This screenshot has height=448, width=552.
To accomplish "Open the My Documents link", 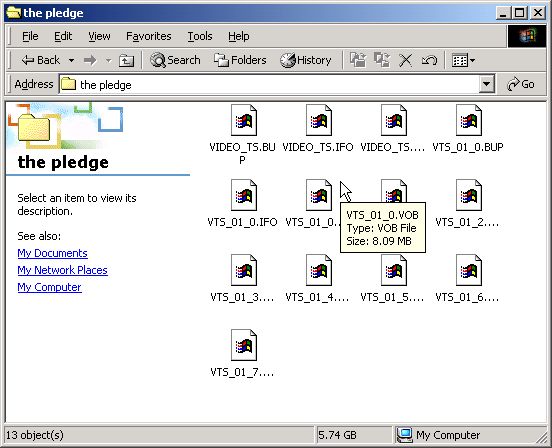I will click(52, 253).
